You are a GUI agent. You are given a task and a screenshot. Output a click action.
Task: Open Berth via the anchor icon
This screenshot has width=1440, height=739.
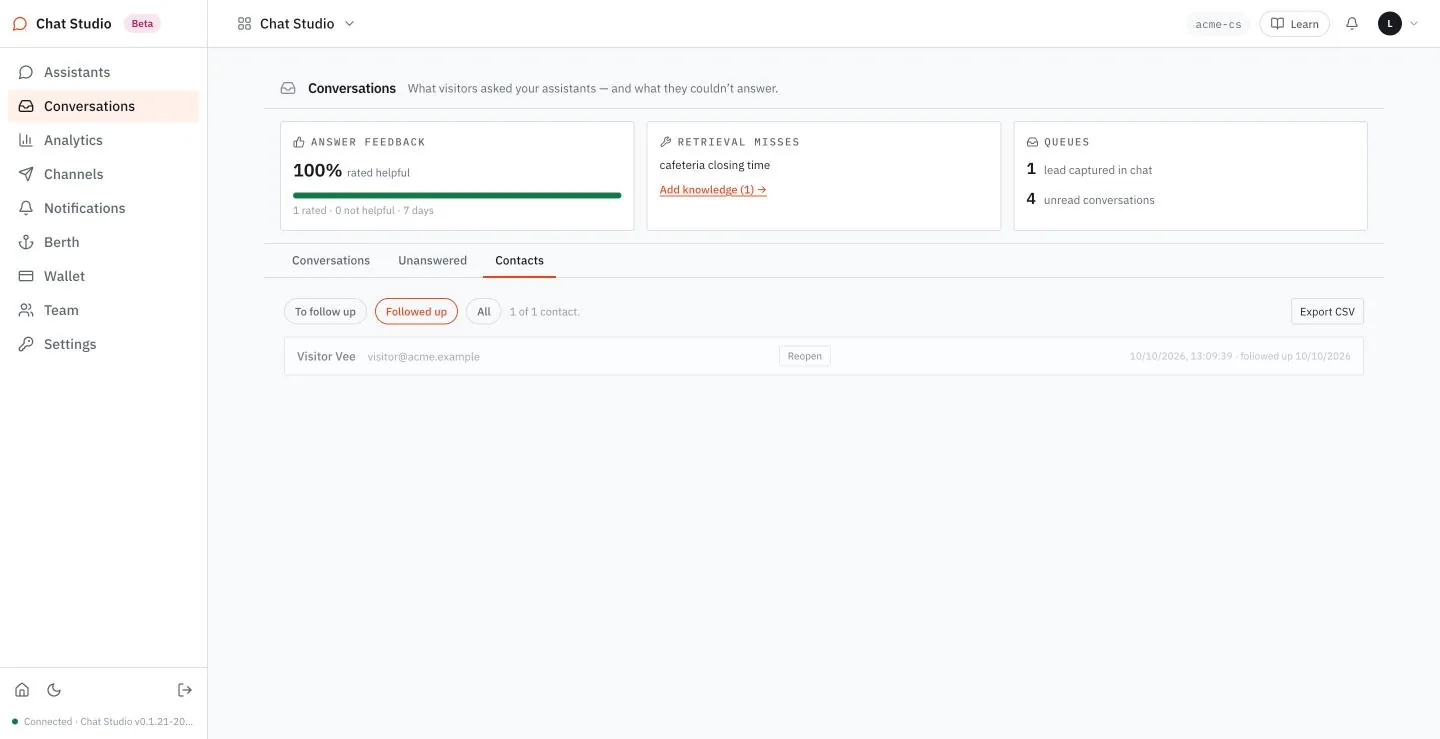(x=26, y=242)
